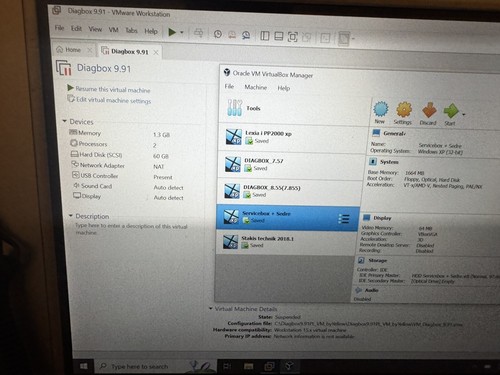The image size is (500, 375).
Task: Toggle the thumbnail bar view icon
Action: click(279, 36)
